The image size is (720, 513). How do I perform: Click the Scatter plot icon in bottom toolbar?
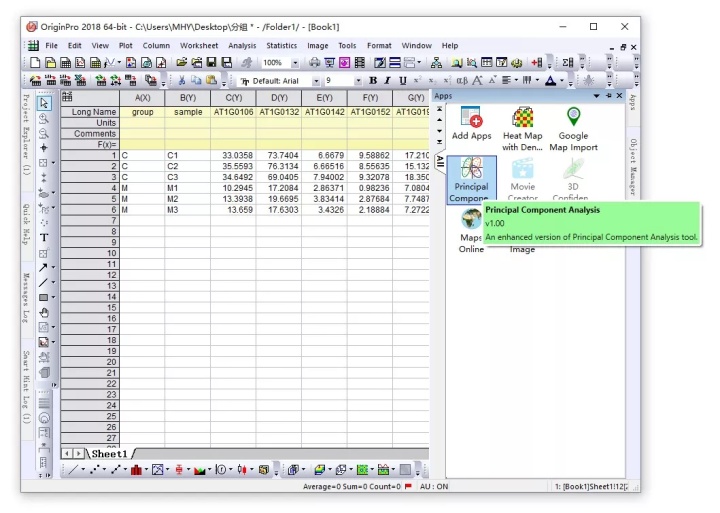[x=95, y=469]
